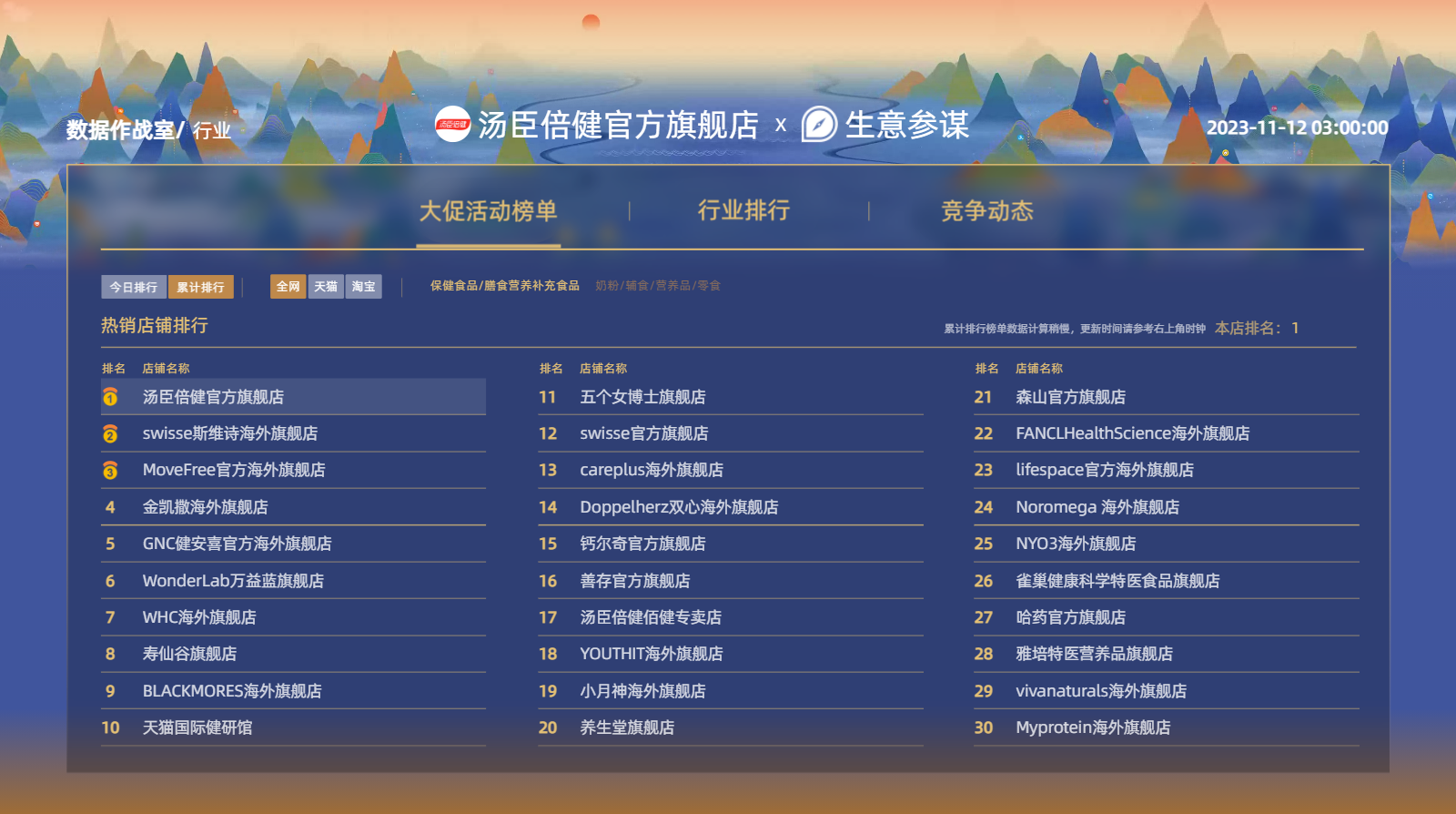The width and height of the screenshot is (1456, 814).
Task: Click 森山官方旗舰店 at rank 21
Action: pyautogui.click(x=1070, y=397)
